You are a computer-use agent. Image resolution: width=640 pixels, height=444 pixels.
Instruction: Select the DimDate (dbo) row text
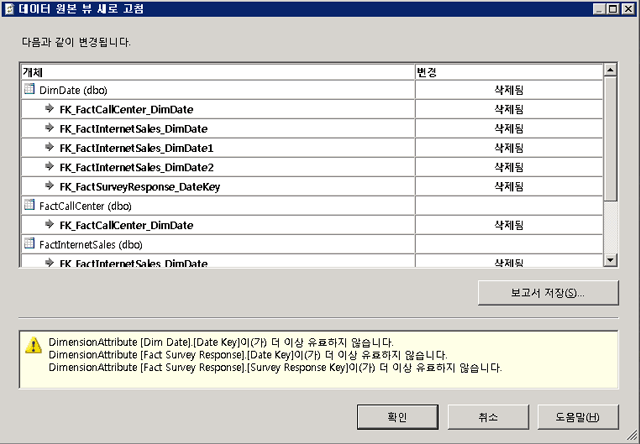[x=73, y=90]
